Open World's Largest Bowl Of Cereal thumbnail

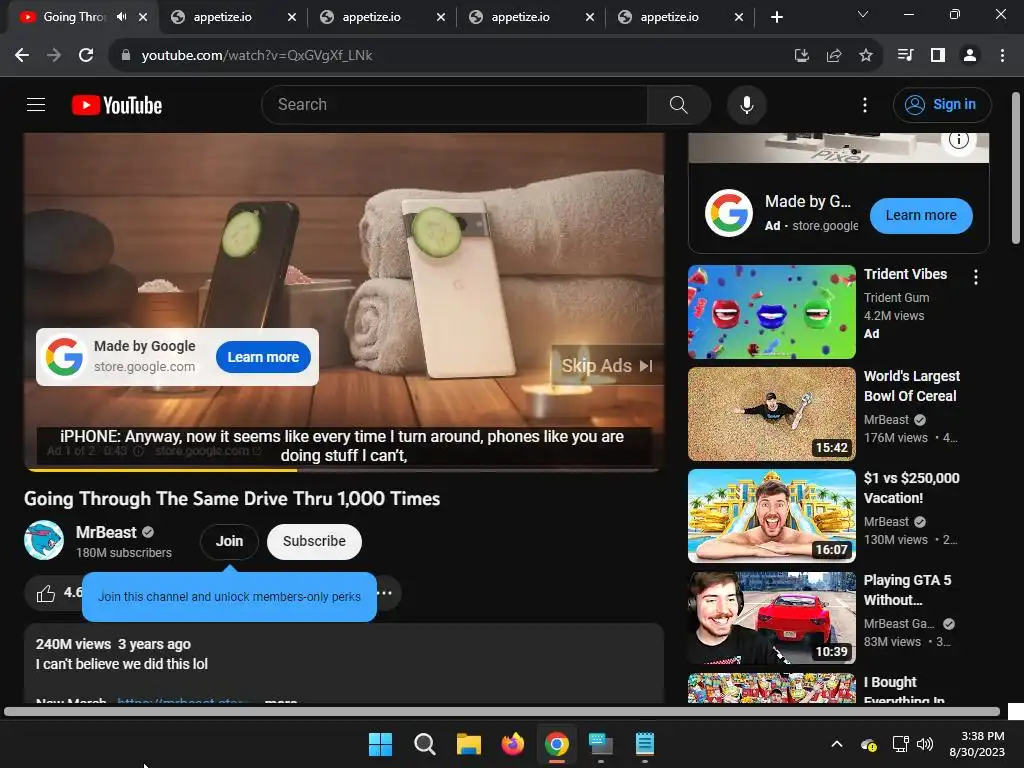(x=771, y=414)
